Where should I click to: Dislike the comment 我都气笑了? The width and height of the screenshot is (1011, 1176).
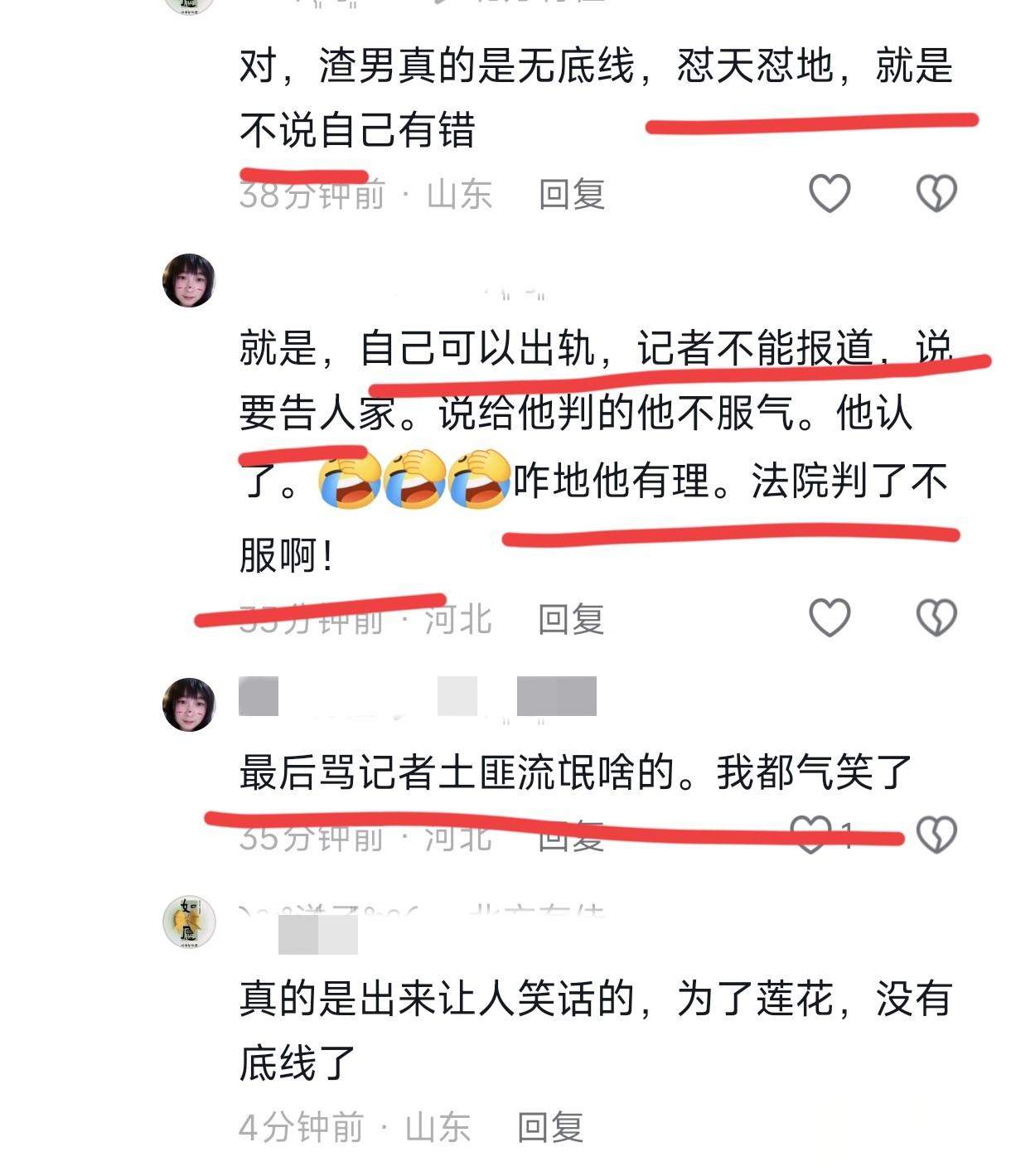[x=936, y=834]
